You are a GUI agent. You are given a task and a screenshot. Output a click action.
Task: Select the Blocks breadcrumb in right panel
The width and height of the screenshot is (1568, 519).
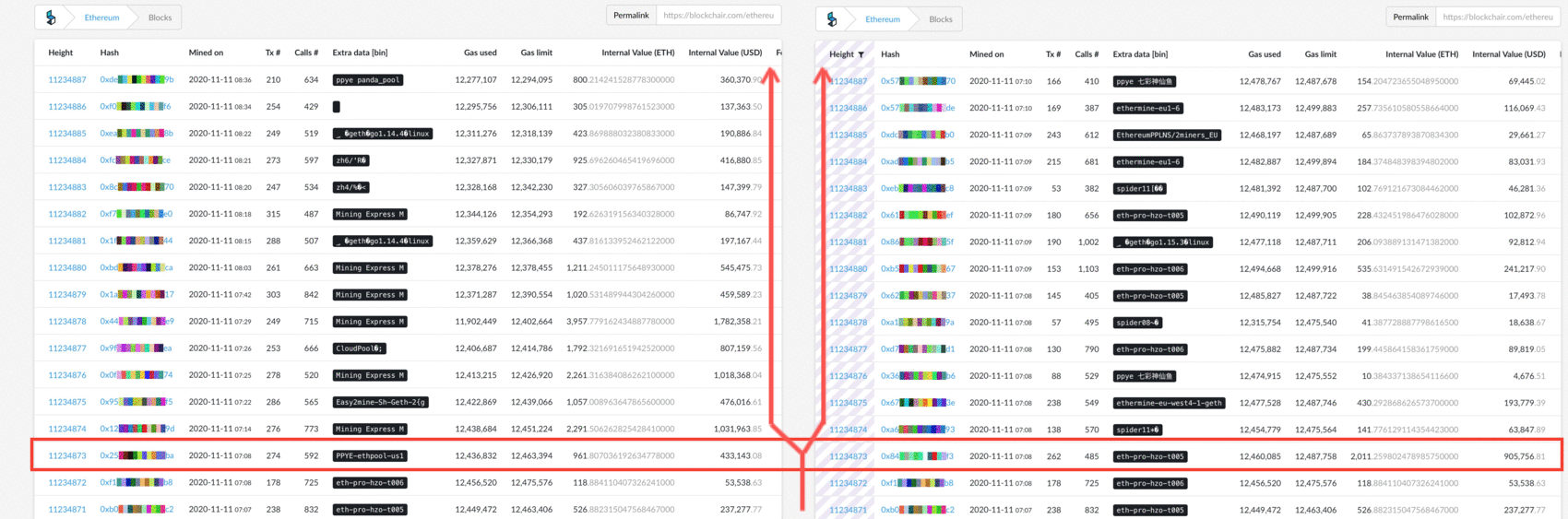click(941, 19)
